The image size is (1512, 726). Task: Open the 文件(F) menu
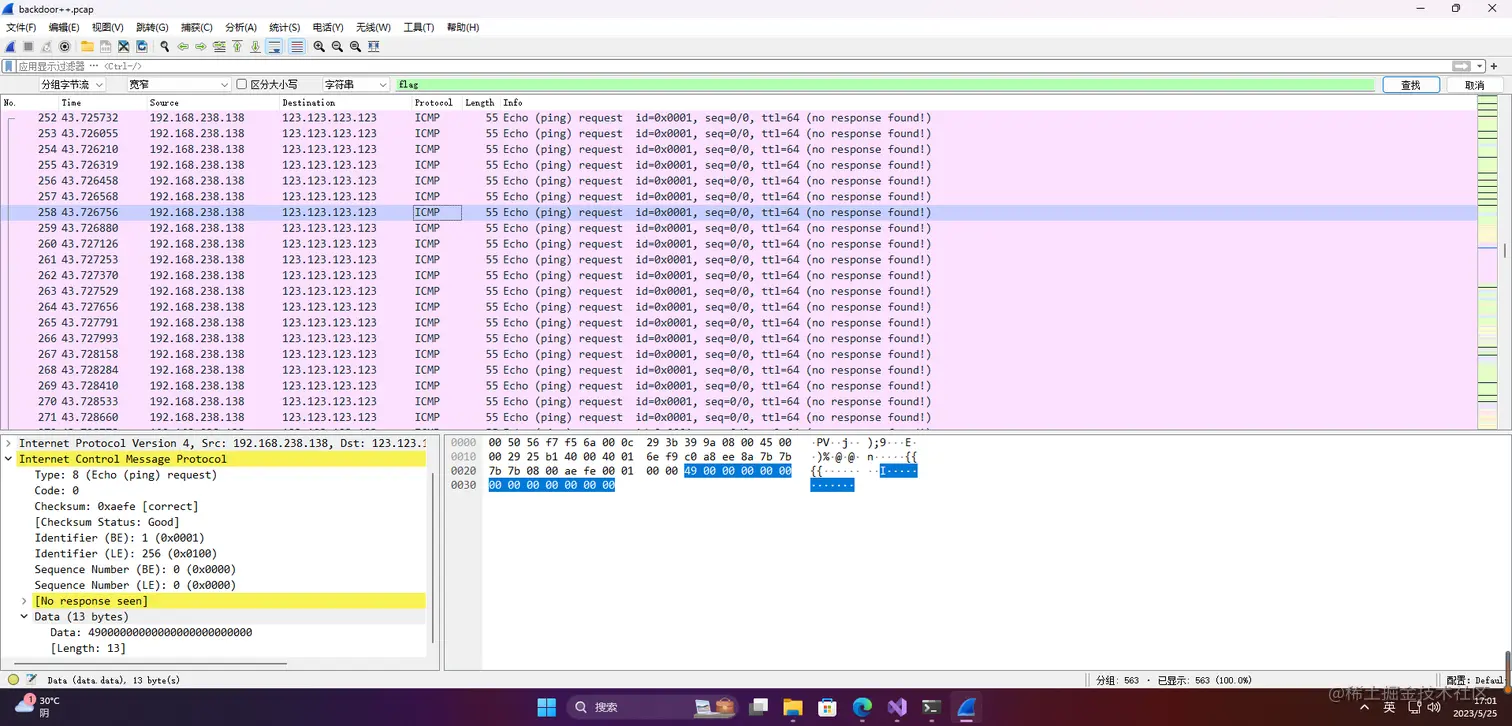tap(21, 27)
